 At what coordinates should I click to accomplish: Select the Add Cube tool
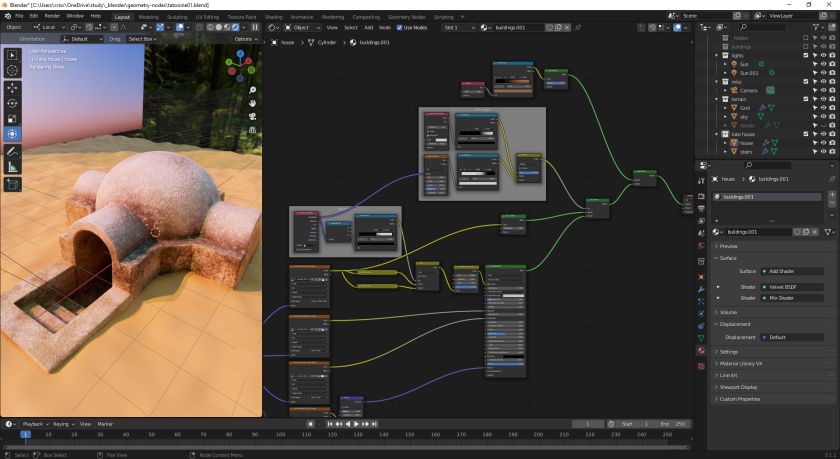[x=13, y=185]
